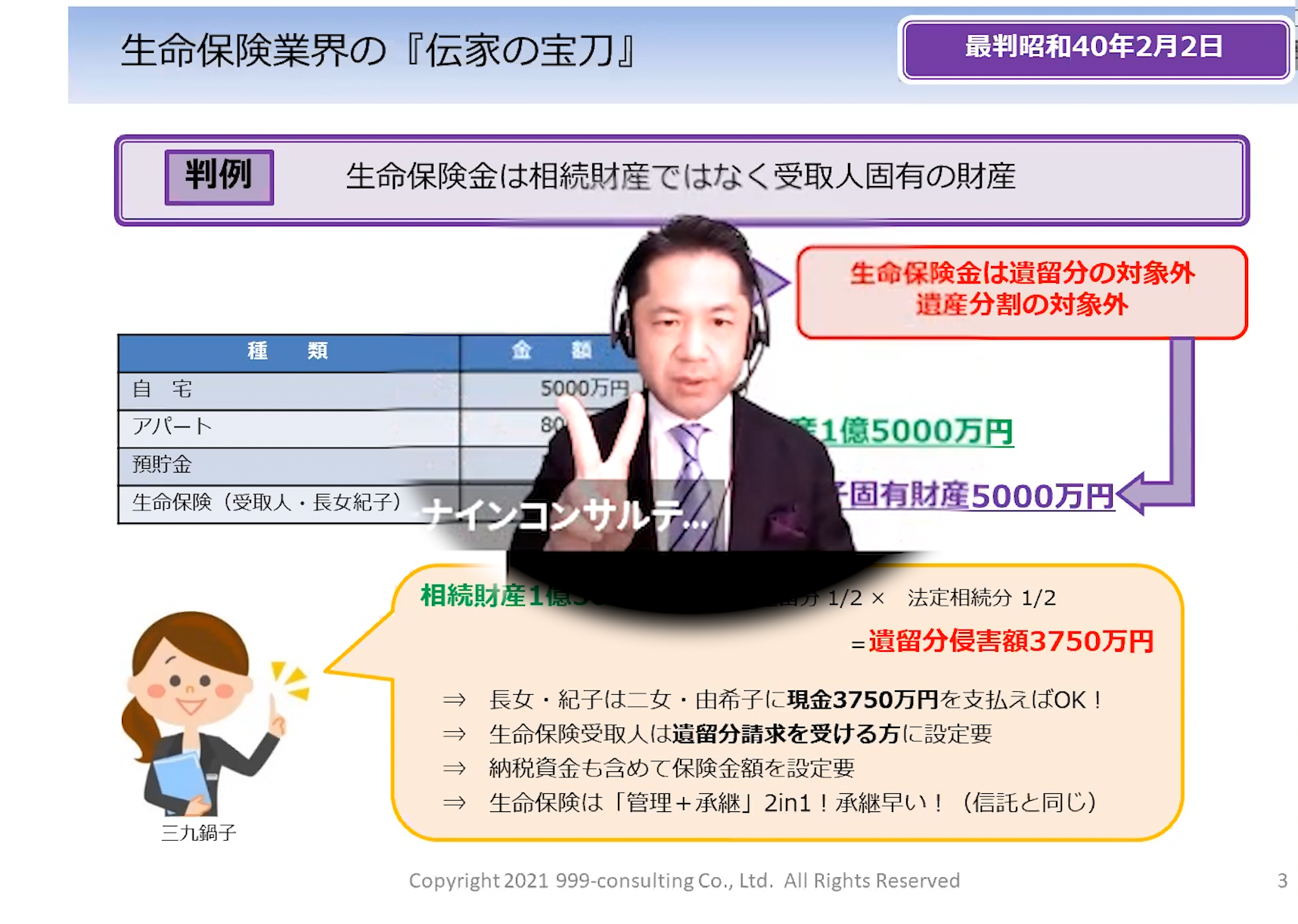The image size is (1298, 924).
Task: Click the 判例 label box
Action: (x=219, y=177)
